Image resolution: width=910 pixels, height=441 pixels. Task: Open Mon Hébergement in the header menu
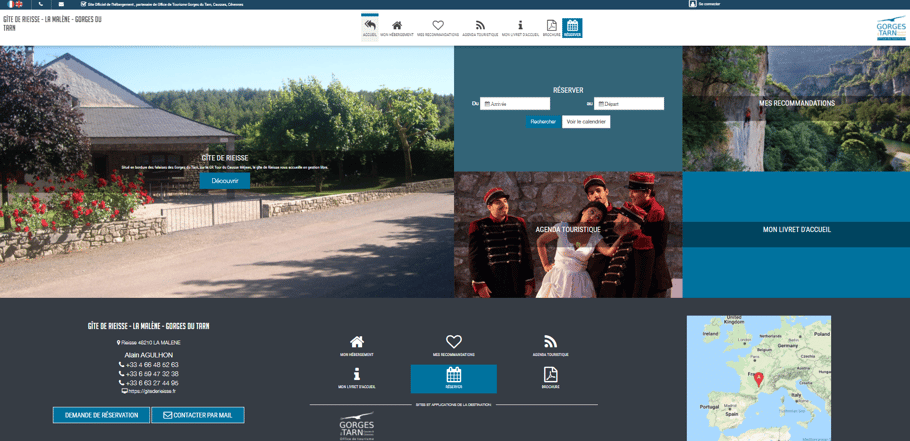[397, 28]
